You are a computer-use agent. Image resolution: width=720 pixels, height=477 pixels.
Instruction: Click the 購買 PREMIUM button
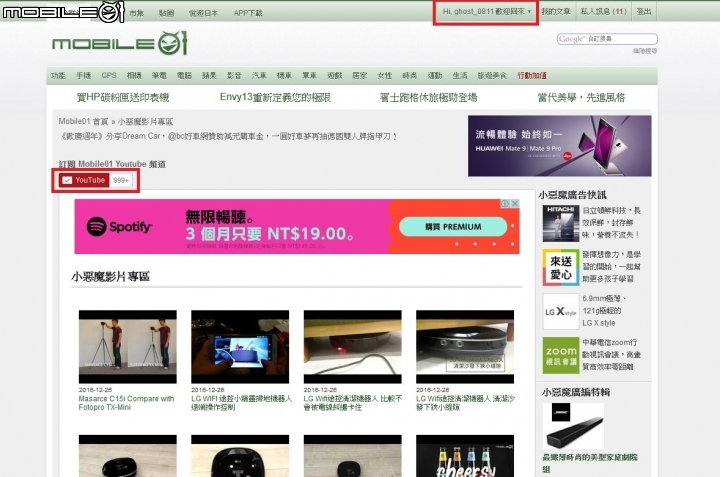coord(453,227)
